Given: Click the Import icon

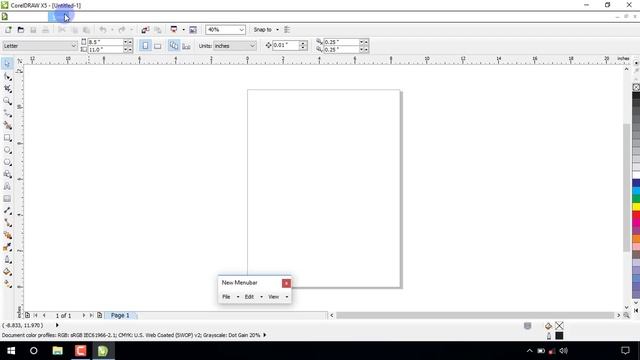Looking at the screenshot, I should click(x=145, y=30).
